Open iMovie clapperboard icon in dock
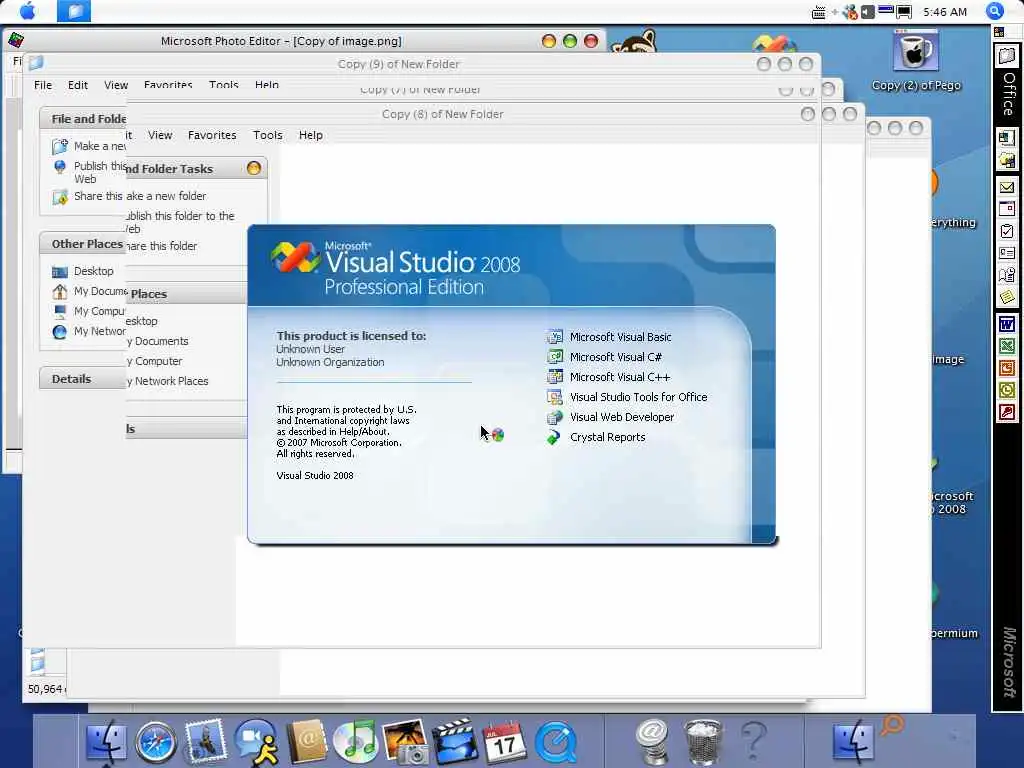 [x=455, y=741]
